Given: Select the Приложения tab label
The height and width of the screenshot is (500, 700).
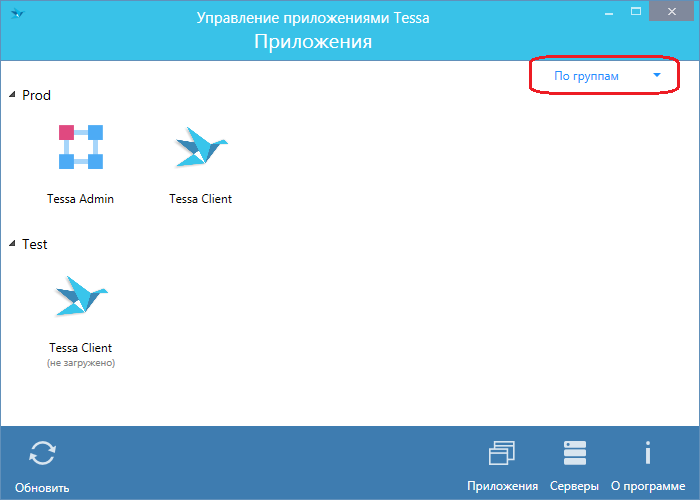Looking at the screenshot, I should coord(502,486).
